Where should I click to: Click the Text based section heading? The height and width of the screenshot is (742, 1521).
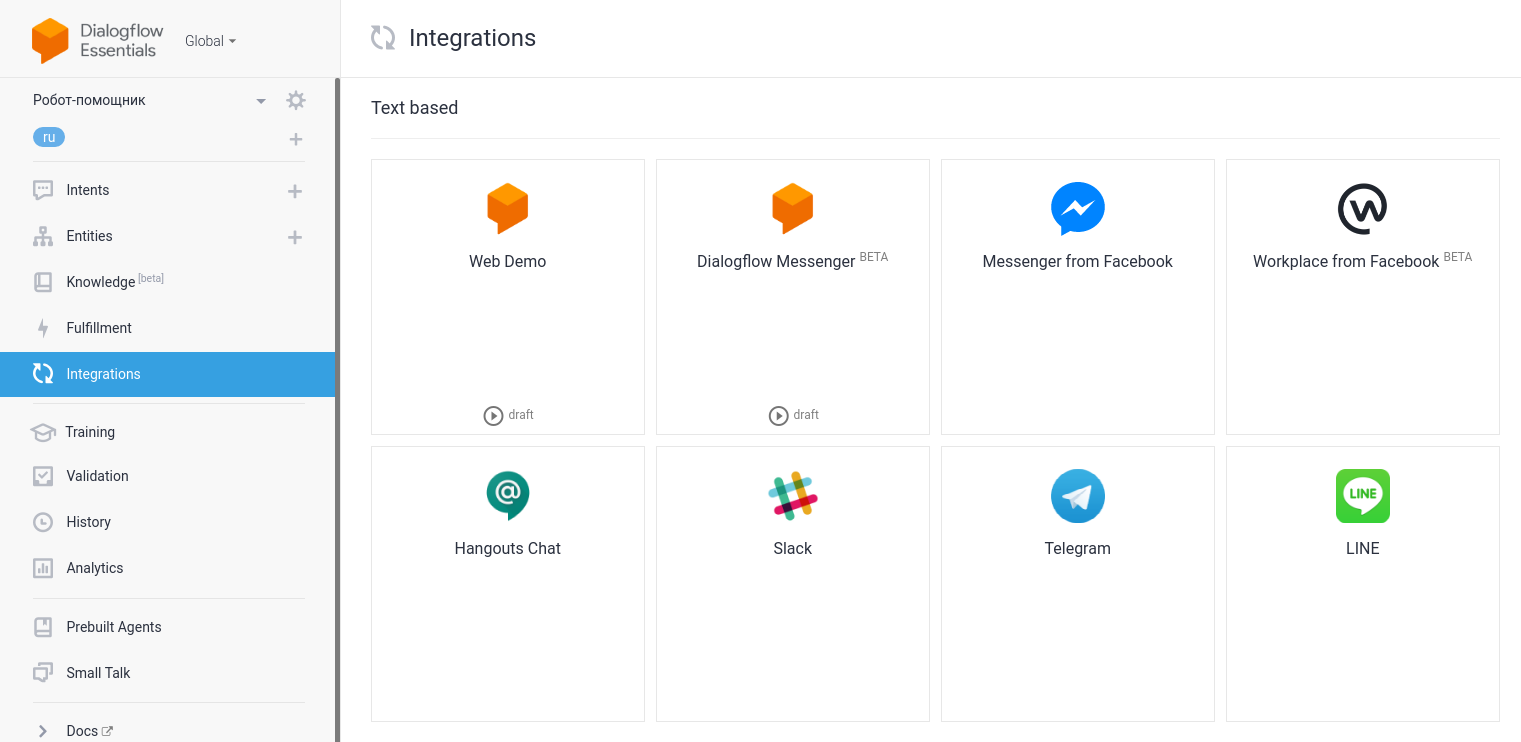[415, 108]
